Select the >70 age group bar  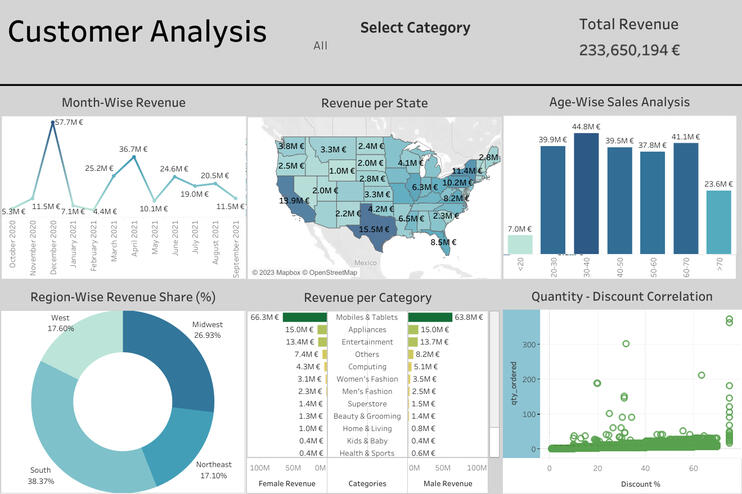[x=718, y=220]
